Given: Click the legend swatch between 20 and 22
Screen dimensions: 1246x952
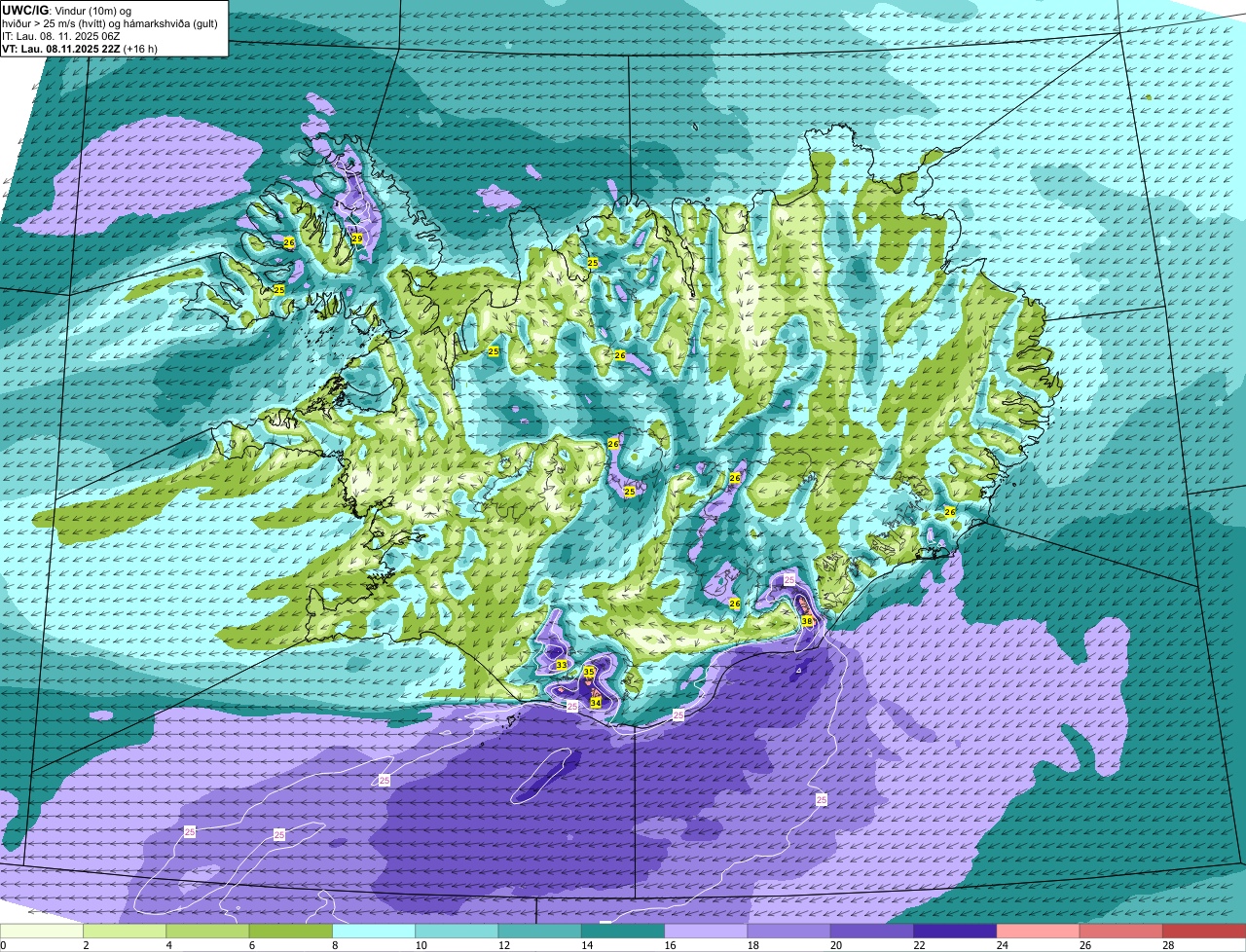Looking at the screenshot, I should point(872,932).
